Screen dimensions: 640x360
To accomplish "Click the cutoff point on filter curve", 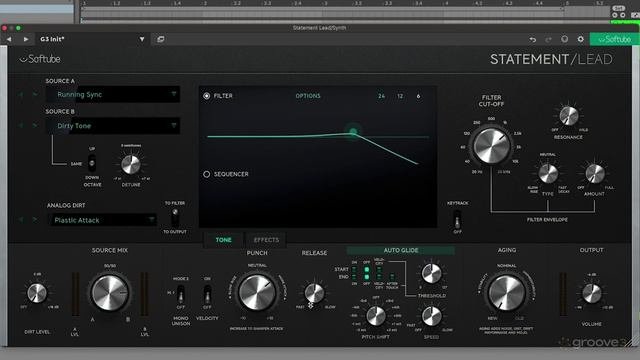I will tap(353, 132).
